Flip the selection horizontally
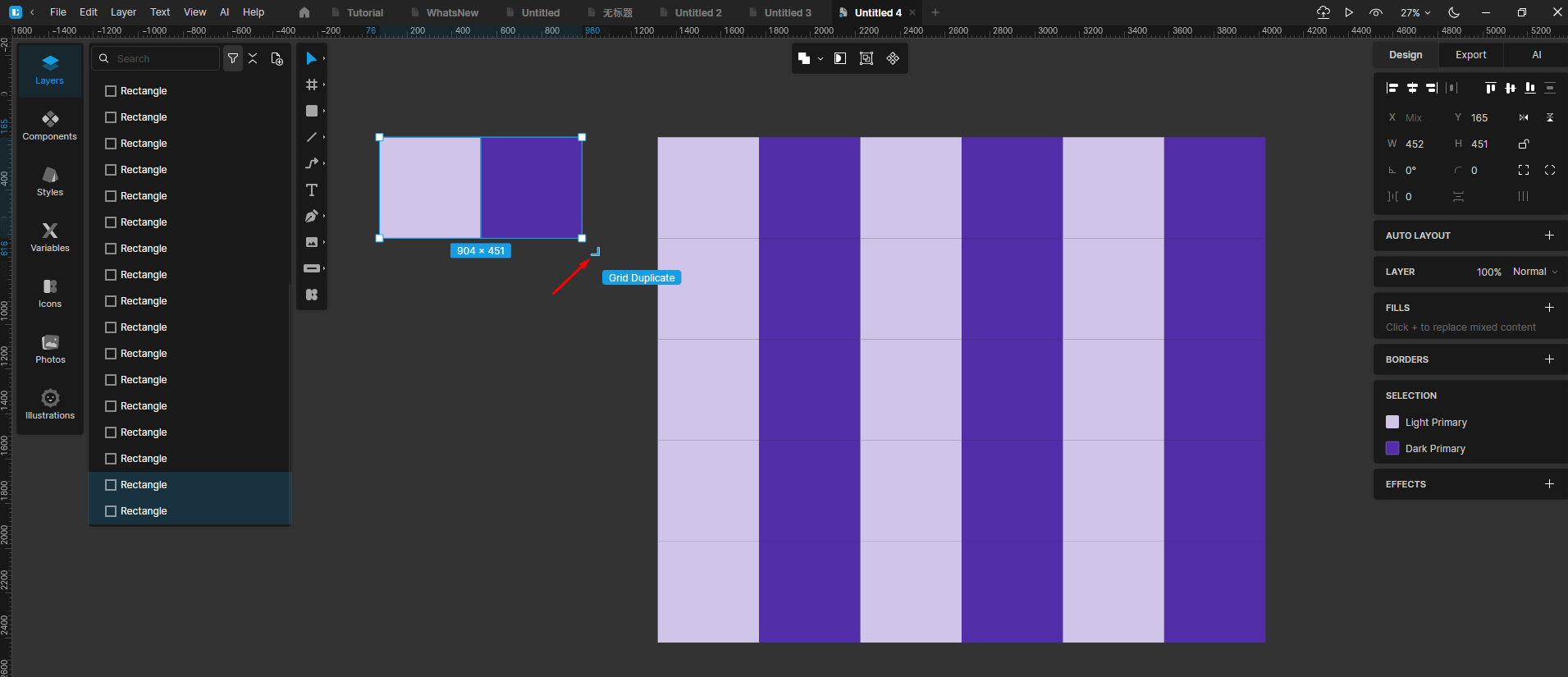1568x677 pixels. click(x=1524, y=117)
